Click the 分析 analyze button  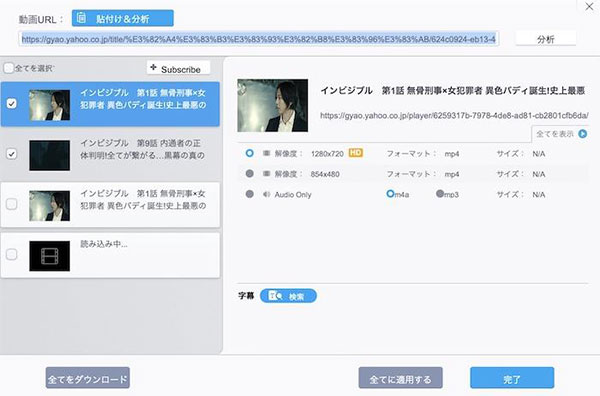click(545, 39)
